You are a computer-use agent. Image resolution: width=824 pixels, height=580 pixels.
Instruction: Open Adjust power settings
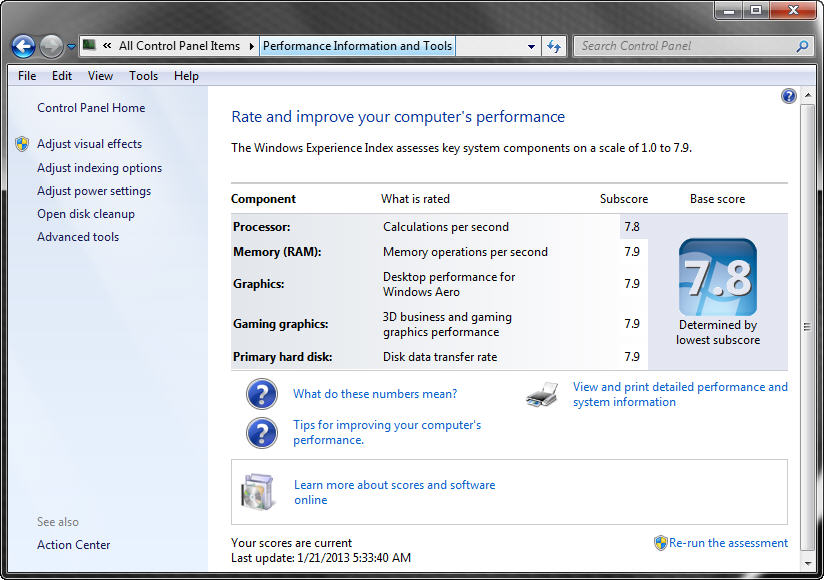click(94, 191)
